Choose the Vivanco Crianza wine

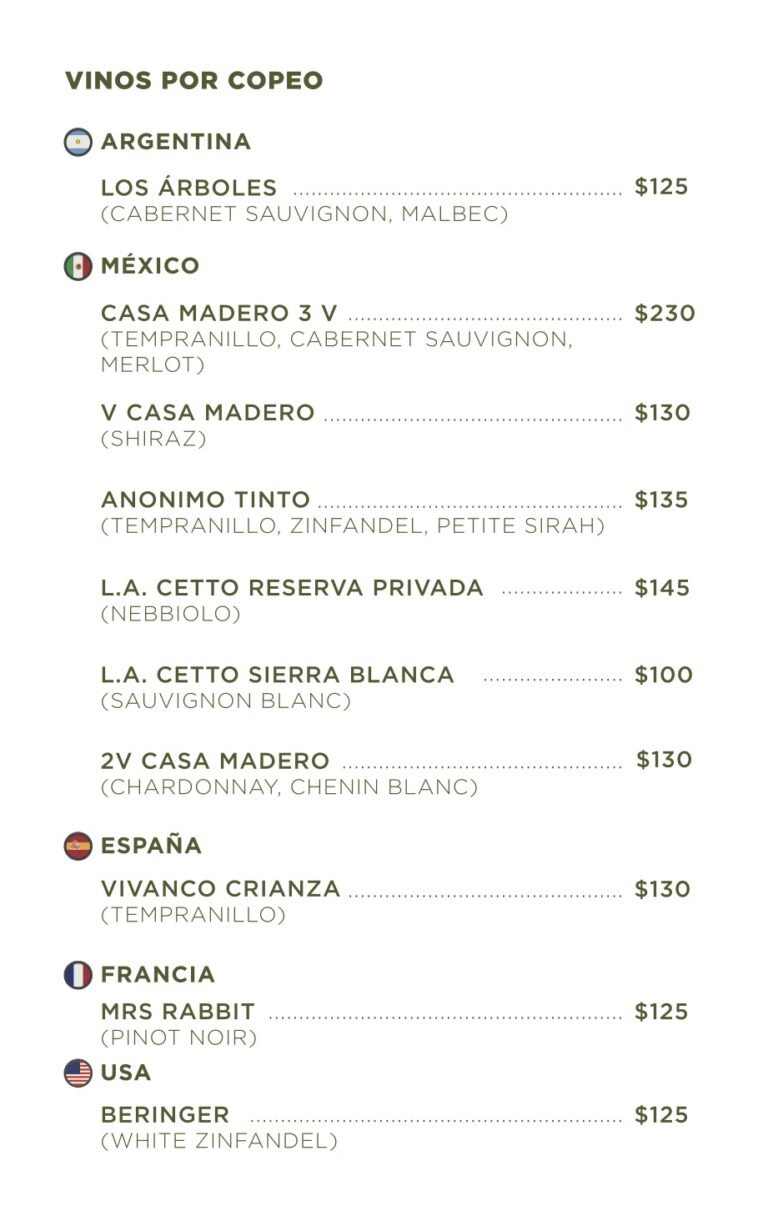click(221, 889)
